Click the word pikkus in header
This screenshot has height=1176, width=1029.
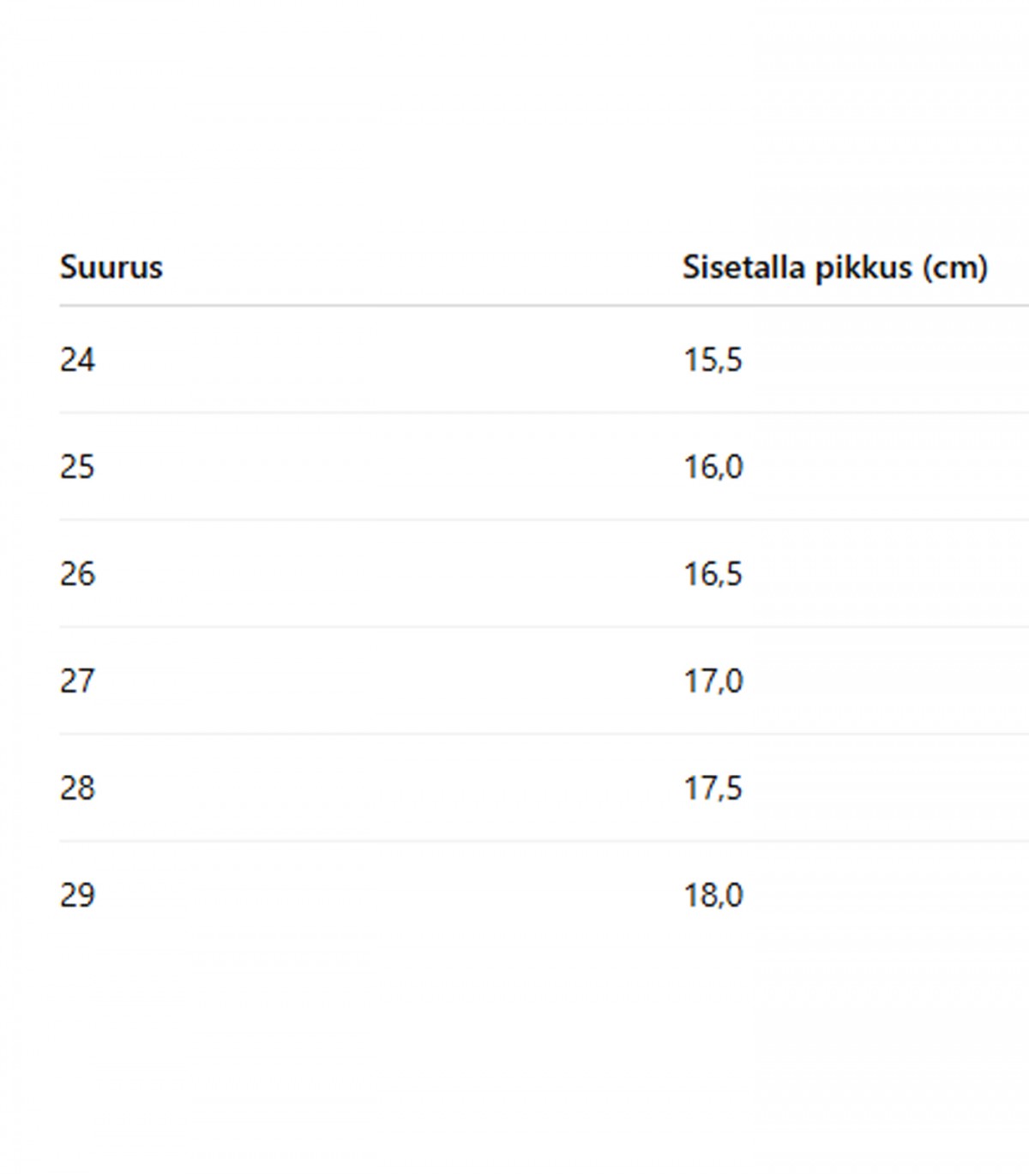tap(864, 268)
